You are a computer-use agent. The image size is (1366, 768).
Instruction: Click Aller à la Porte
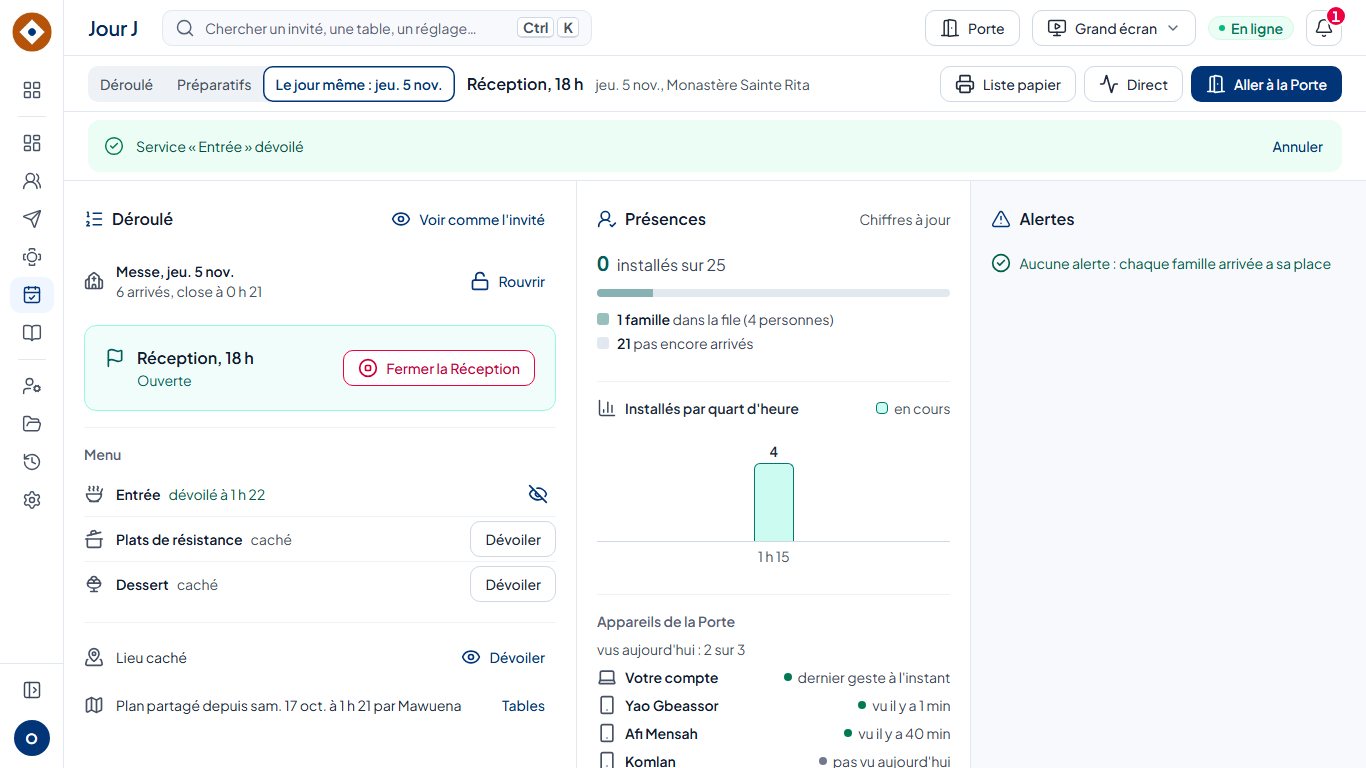(1266, 85)
